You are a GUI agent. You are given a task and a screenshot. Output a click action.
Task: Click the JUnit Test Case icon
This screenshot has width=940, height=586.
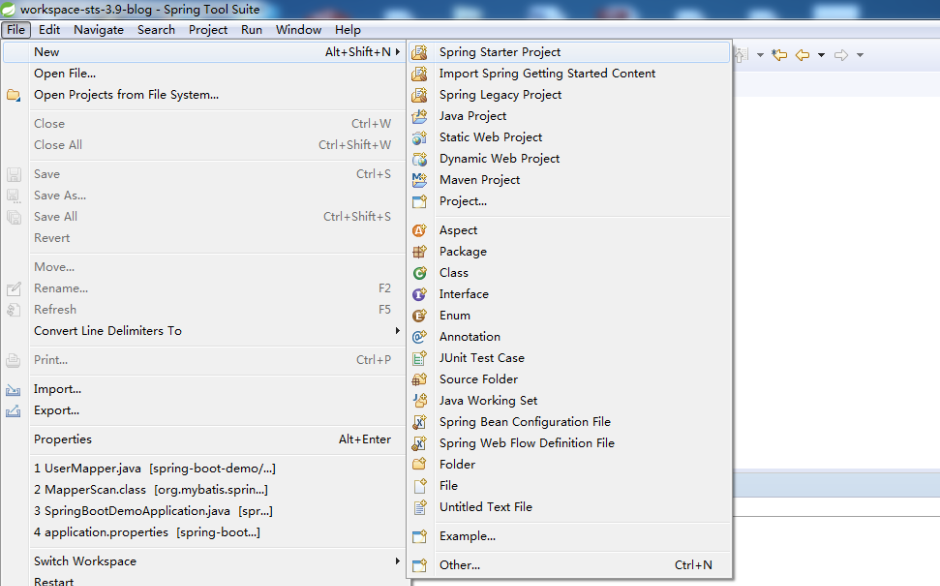pyautogui.click(x=420, y=358)
